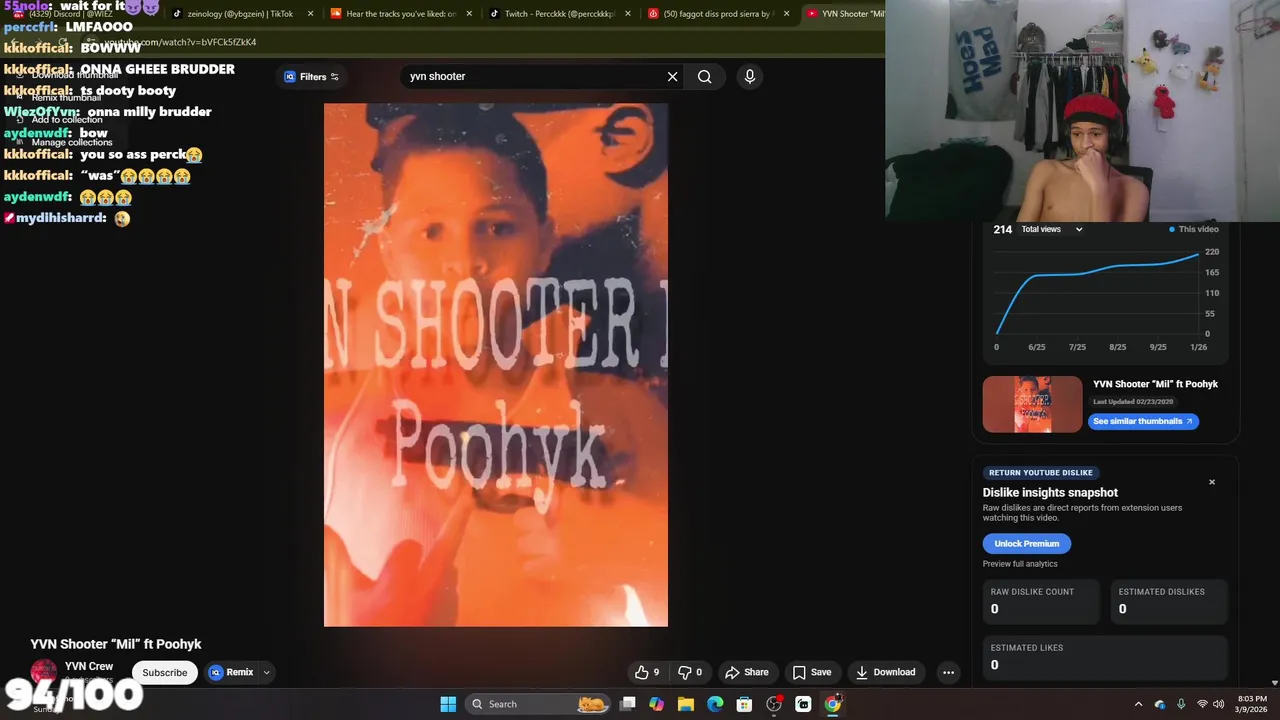
Task: Open the Windows Start menu
Action: coord(448,704)
